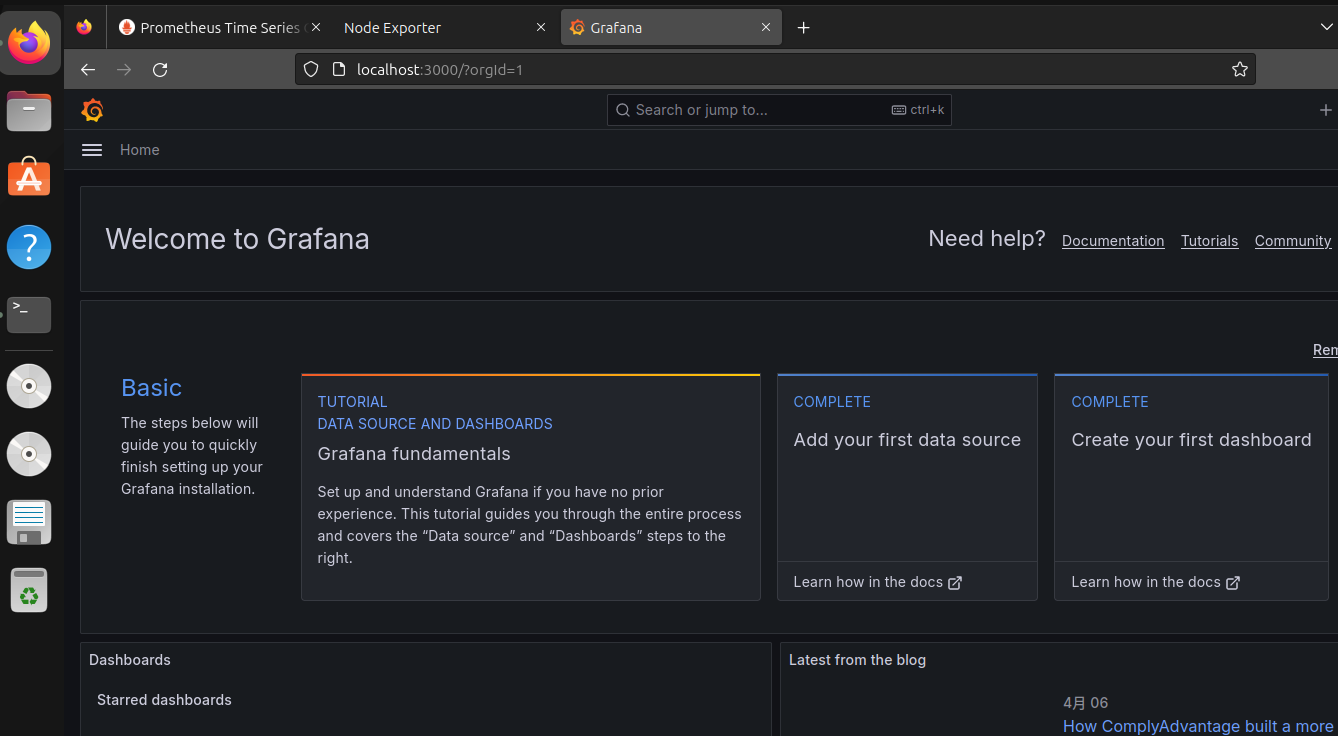Viewport: 1338px width, 736px height.
Task: Close the Node Exporter tab
Action: point(541,27)
